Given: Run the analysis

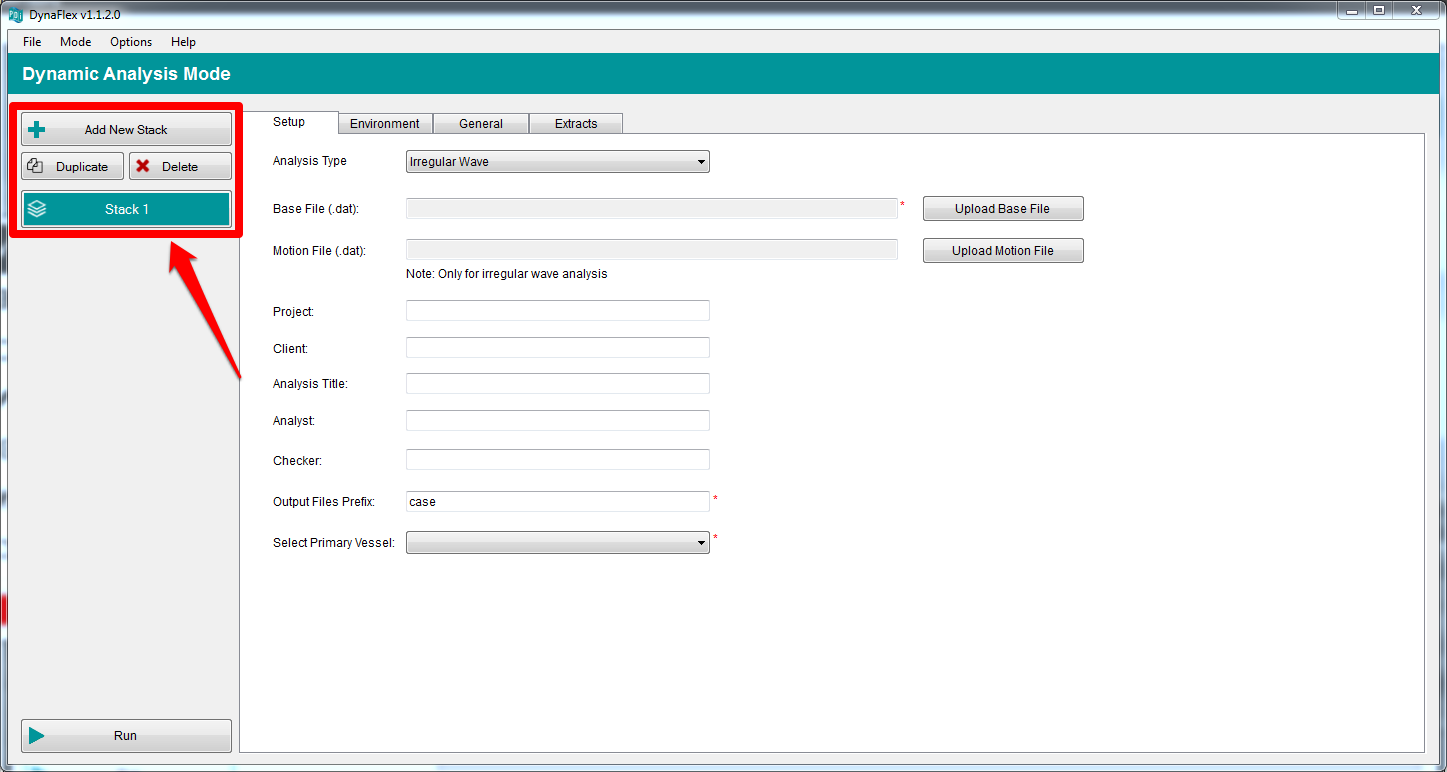Looking at the screenshot, I should click(126, 736).
